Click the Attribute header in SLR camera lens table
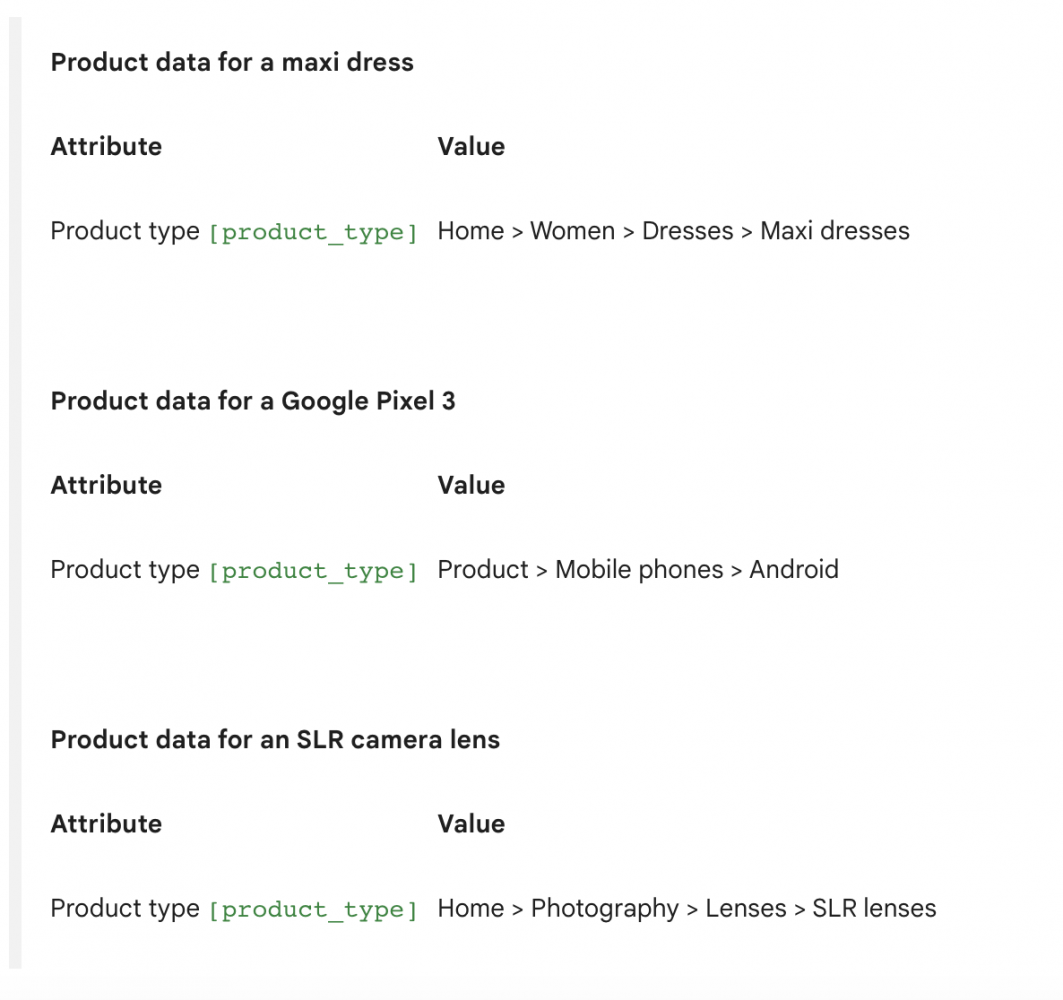The height and width of the screenshot is (1000, 1063). tap(106, 824)
